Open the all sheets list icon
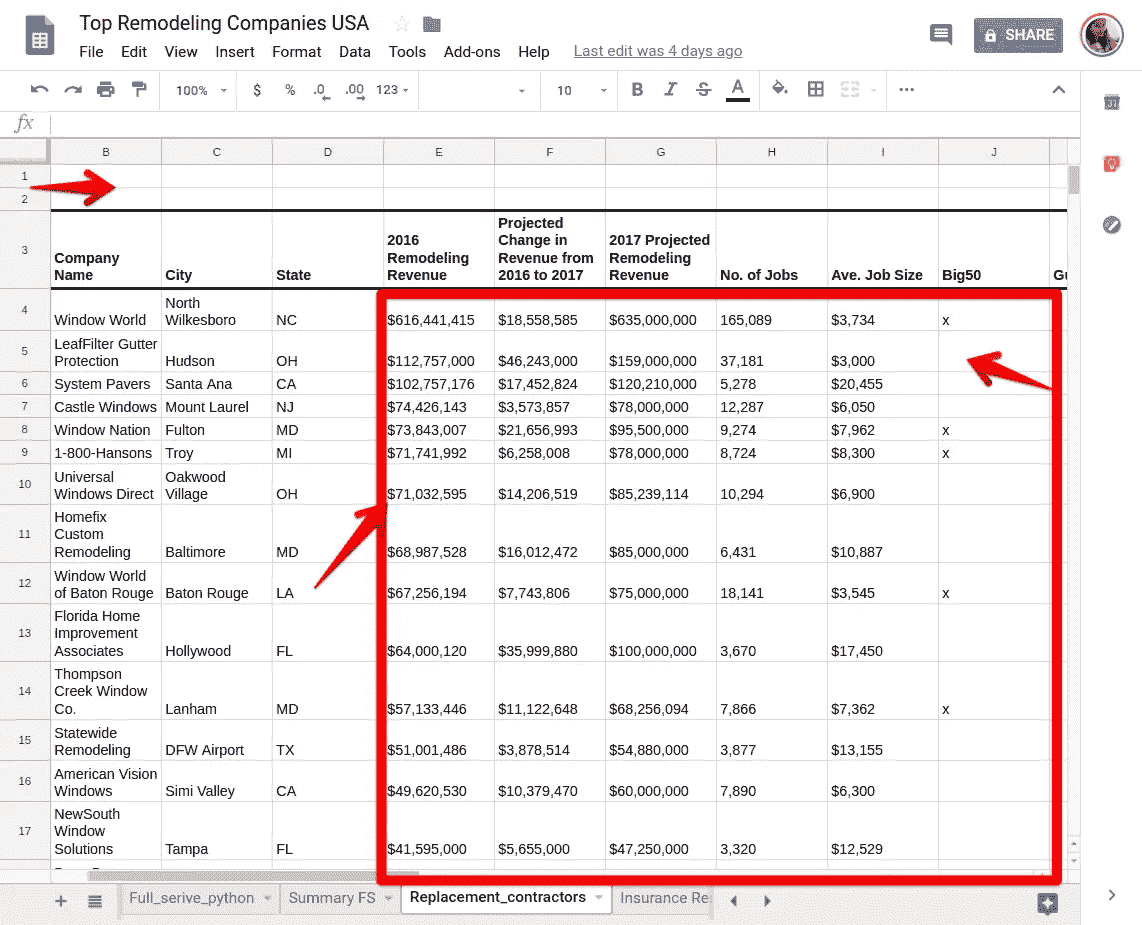1142x925 pixels. click(x=95, y=901)
